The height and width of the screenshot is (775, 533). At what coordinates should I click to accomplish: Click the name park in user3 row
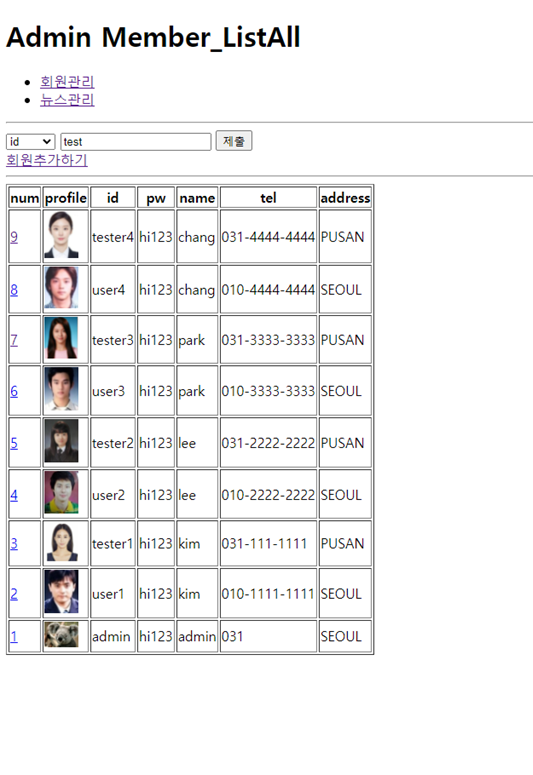[192, 391]
